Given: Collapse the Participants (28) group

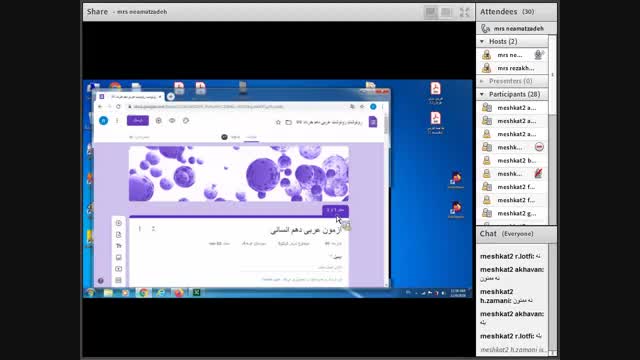Looking at the screenshot, I should (482, 94).
